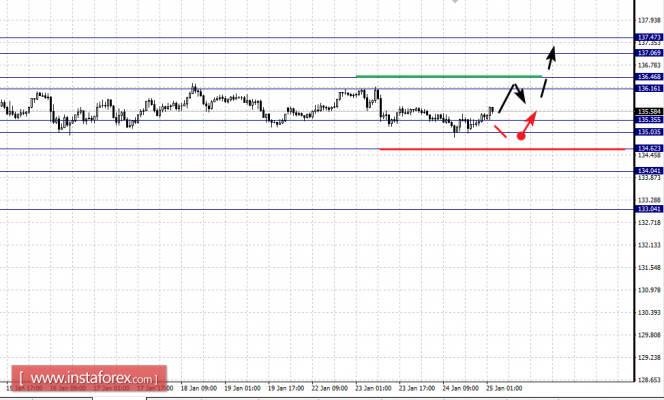Click the 18 Jan 09:00 time label
The image size is (664, 400).
[x=199, y=388]
